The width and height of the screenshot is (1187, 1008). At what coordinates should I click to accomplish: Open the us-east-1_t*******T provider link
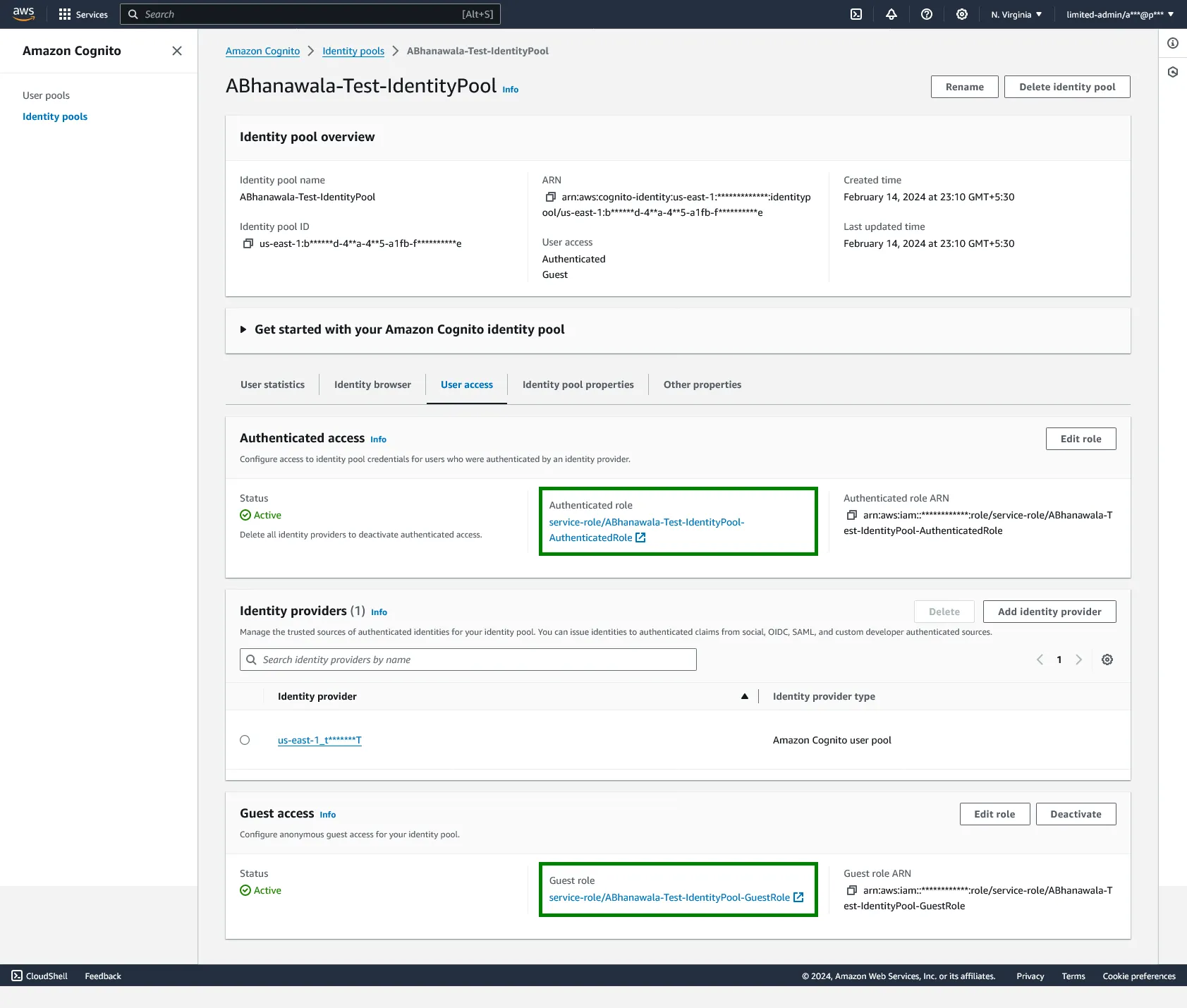point(319,740)
